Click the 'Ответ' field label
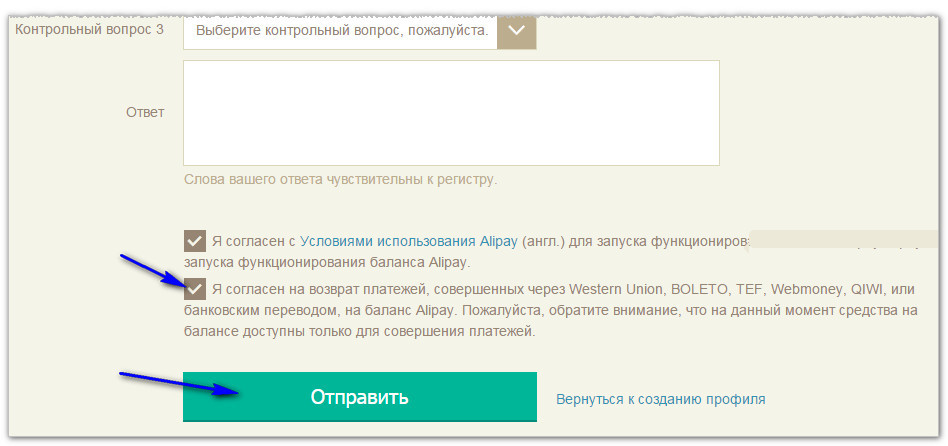Viewport: 948px width, 446px height. [x=145, y=112]
